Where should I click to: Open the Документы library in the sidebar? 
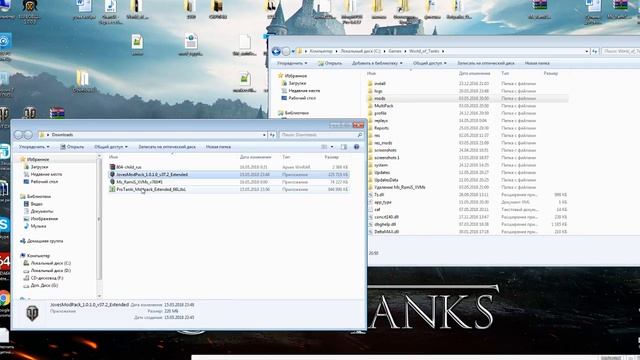pos(42,211)
